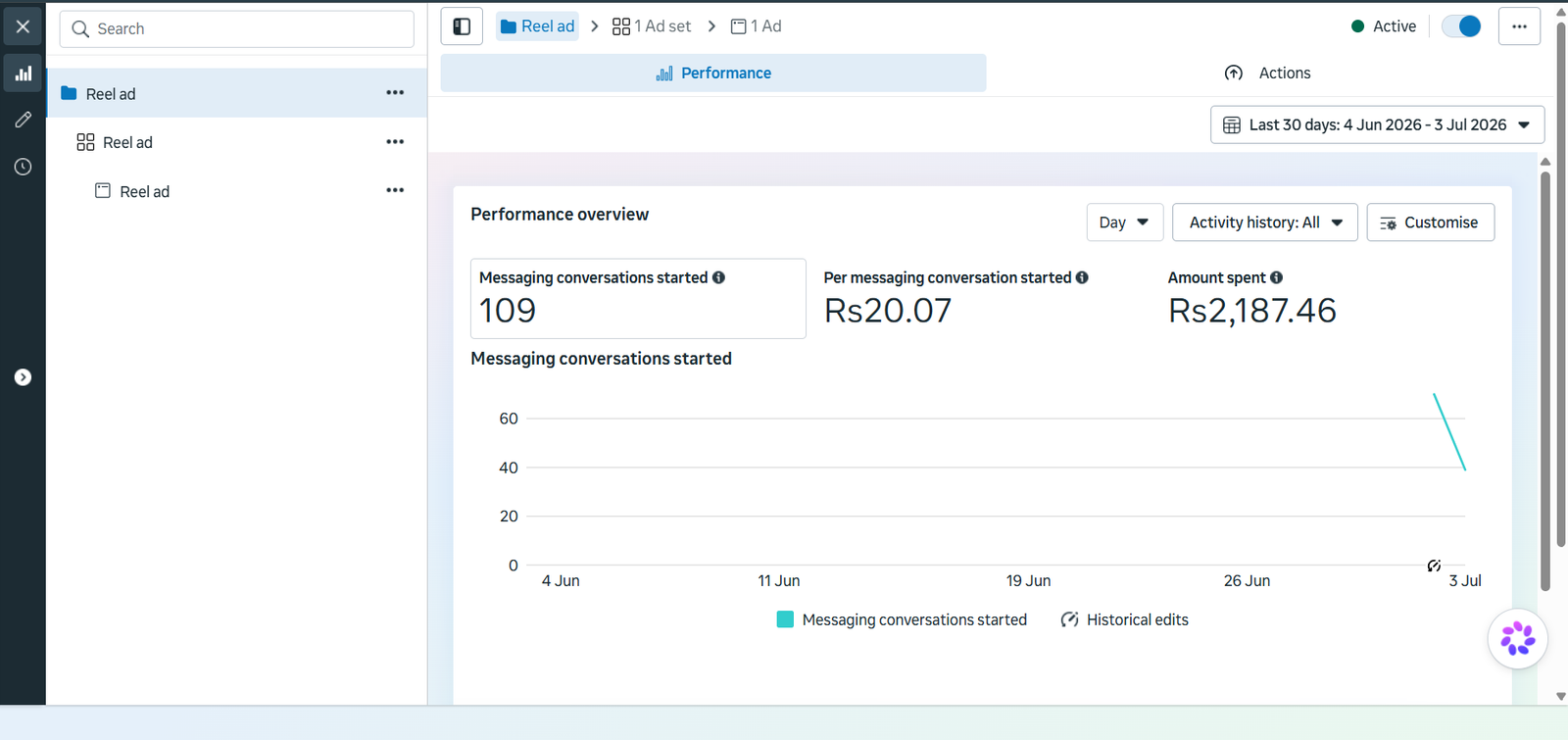Open more options for Reel ad campaign
1568x740 pixels.
395,92
